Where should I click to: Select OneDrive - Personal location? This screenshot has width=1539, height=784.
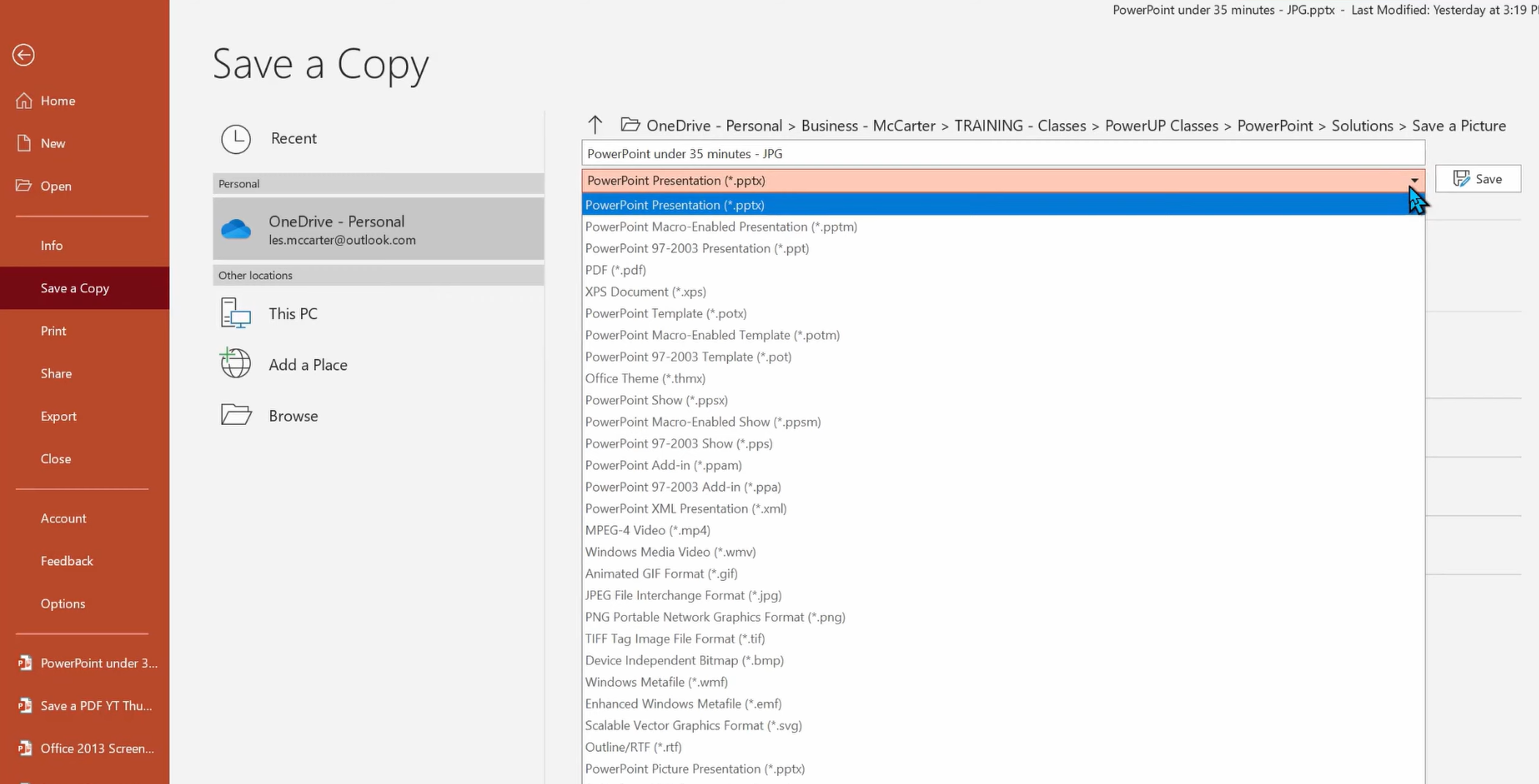pos(378,229)
